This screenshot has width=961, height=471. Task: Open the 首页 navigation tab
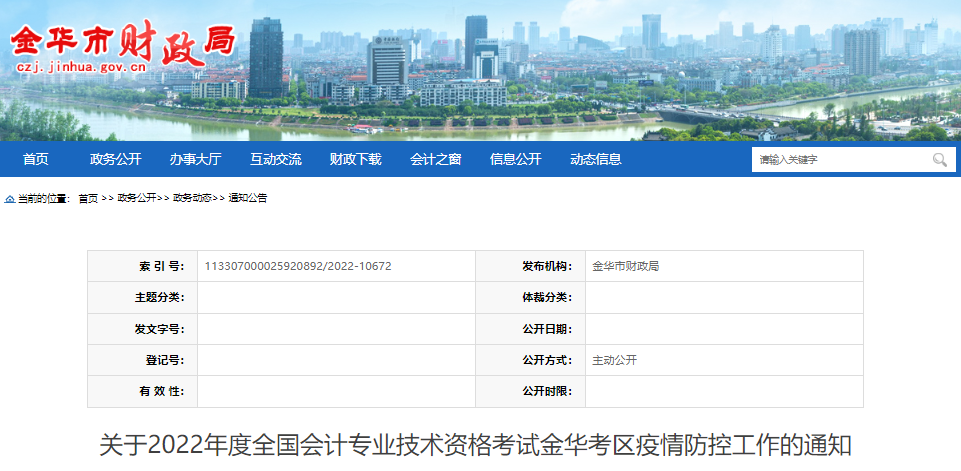[35, 160]
